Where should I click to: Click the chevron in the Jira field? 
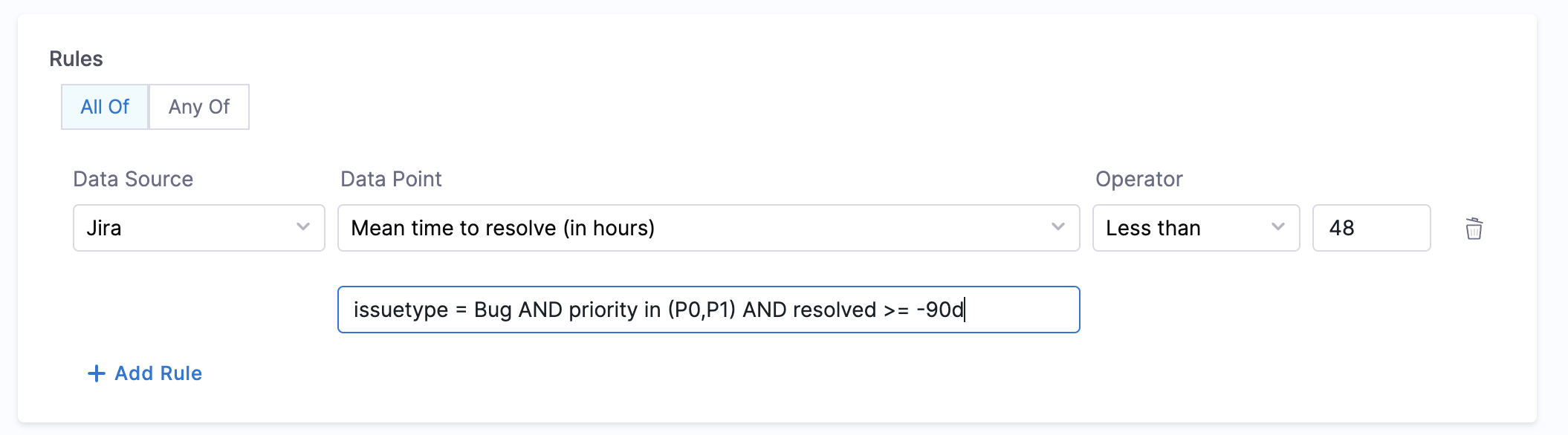(303, 227)
